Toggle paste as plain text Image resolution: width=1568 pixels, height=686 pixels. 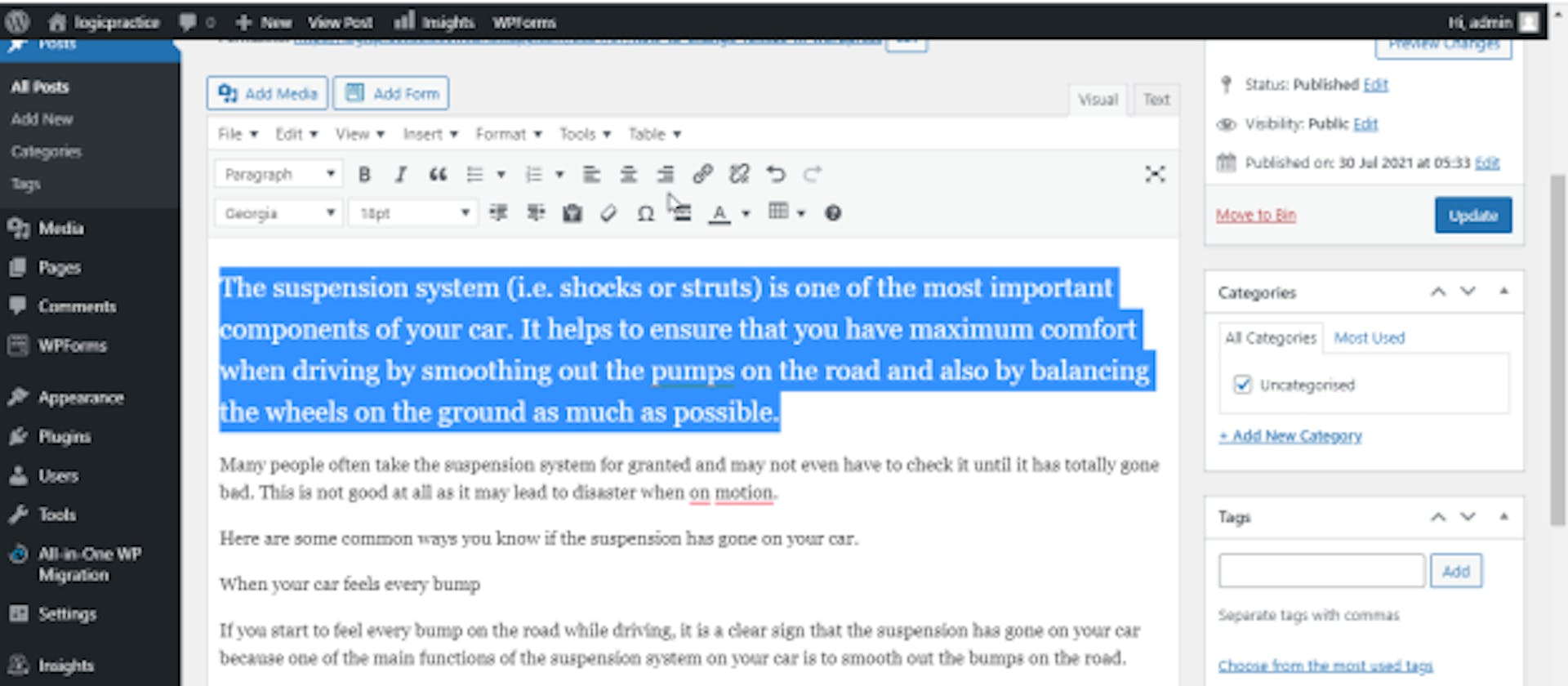click(572, 213)
